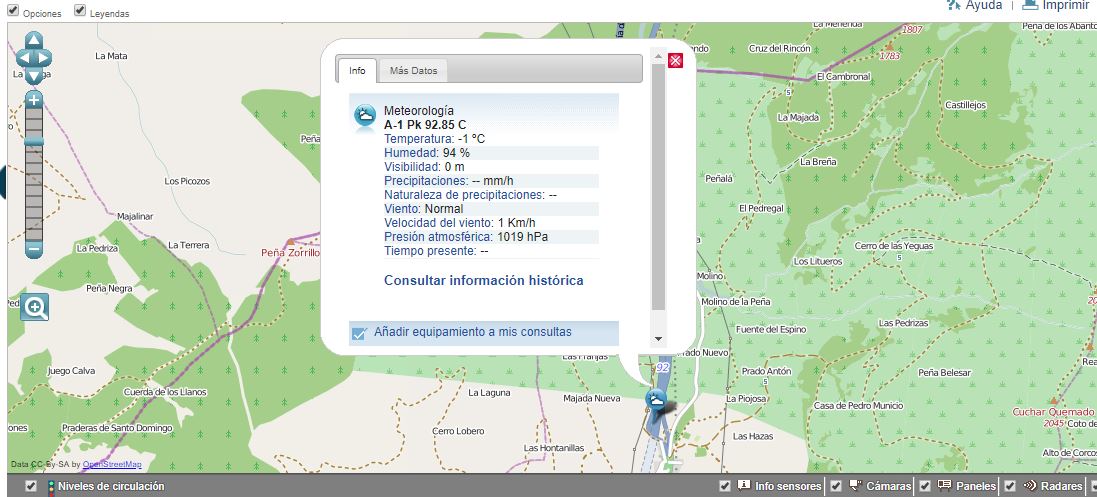
Task: Click the Viento Normal row
Action: [491, 209]
